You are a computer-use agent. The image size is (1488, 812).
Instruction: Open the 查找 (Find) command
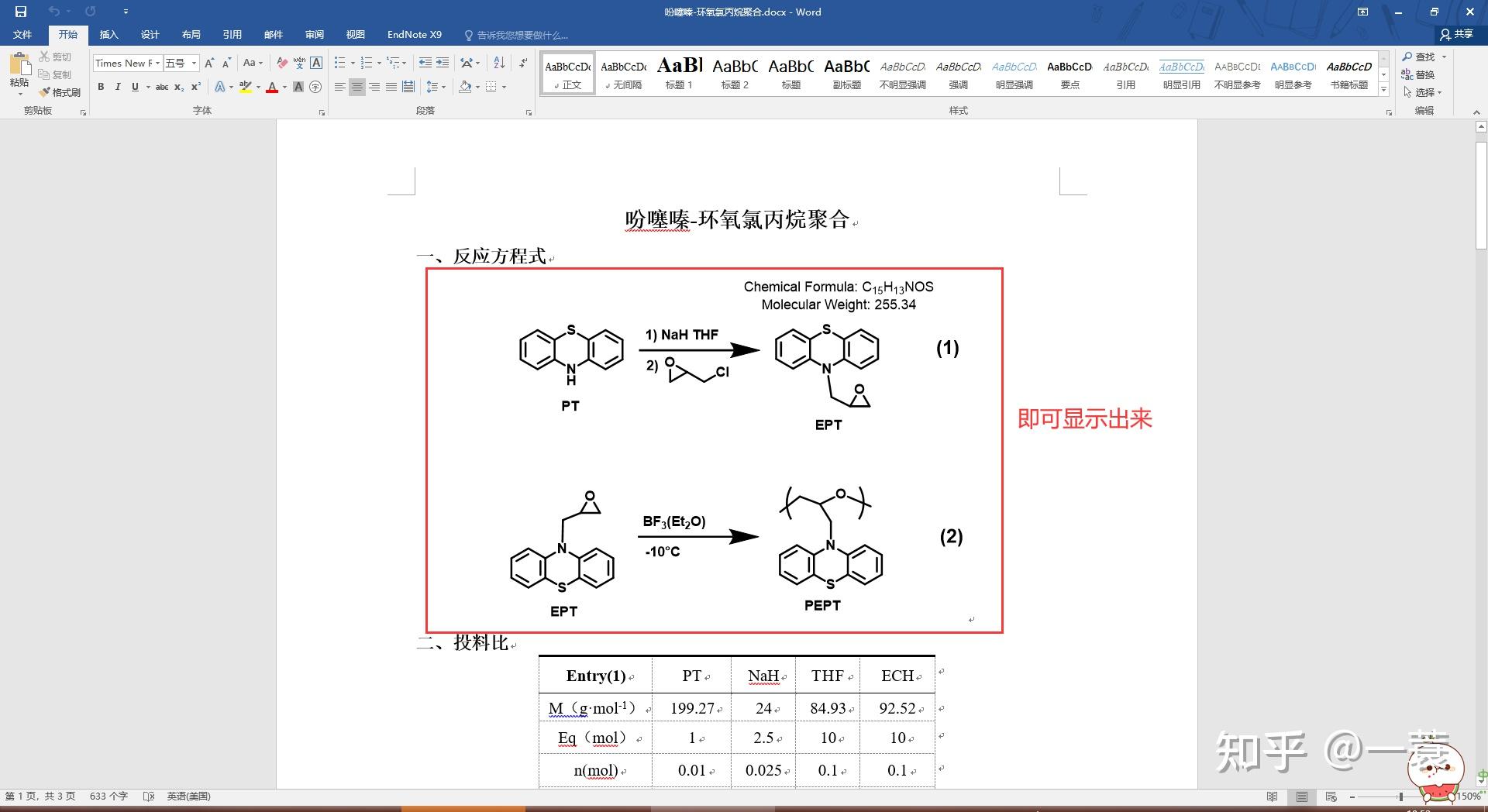click(x=1421, y=57)
